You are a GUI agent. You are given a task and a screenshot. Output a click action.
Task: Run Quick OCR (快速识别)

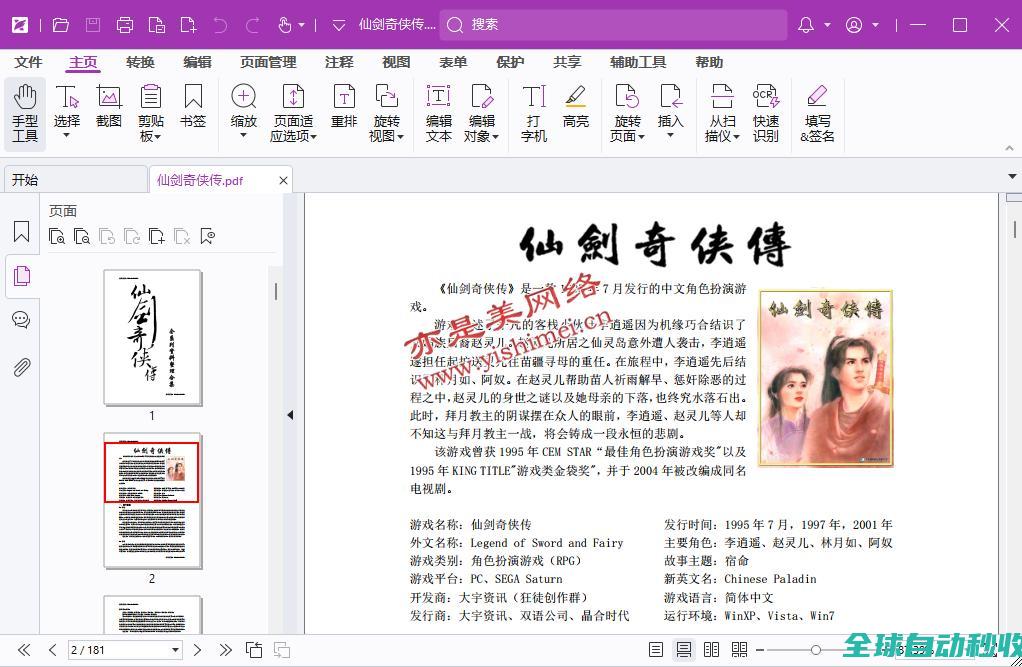point(766,112)
